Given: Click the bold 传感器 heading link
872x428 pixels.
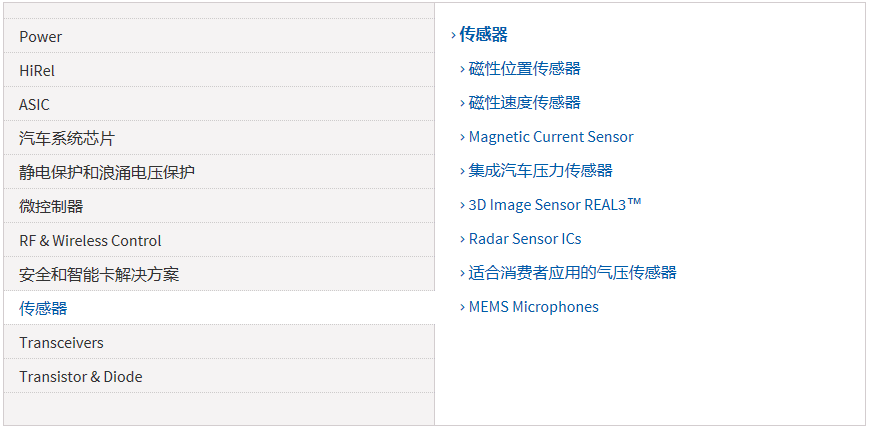Looking at the screenshot, I should [483, 35].
